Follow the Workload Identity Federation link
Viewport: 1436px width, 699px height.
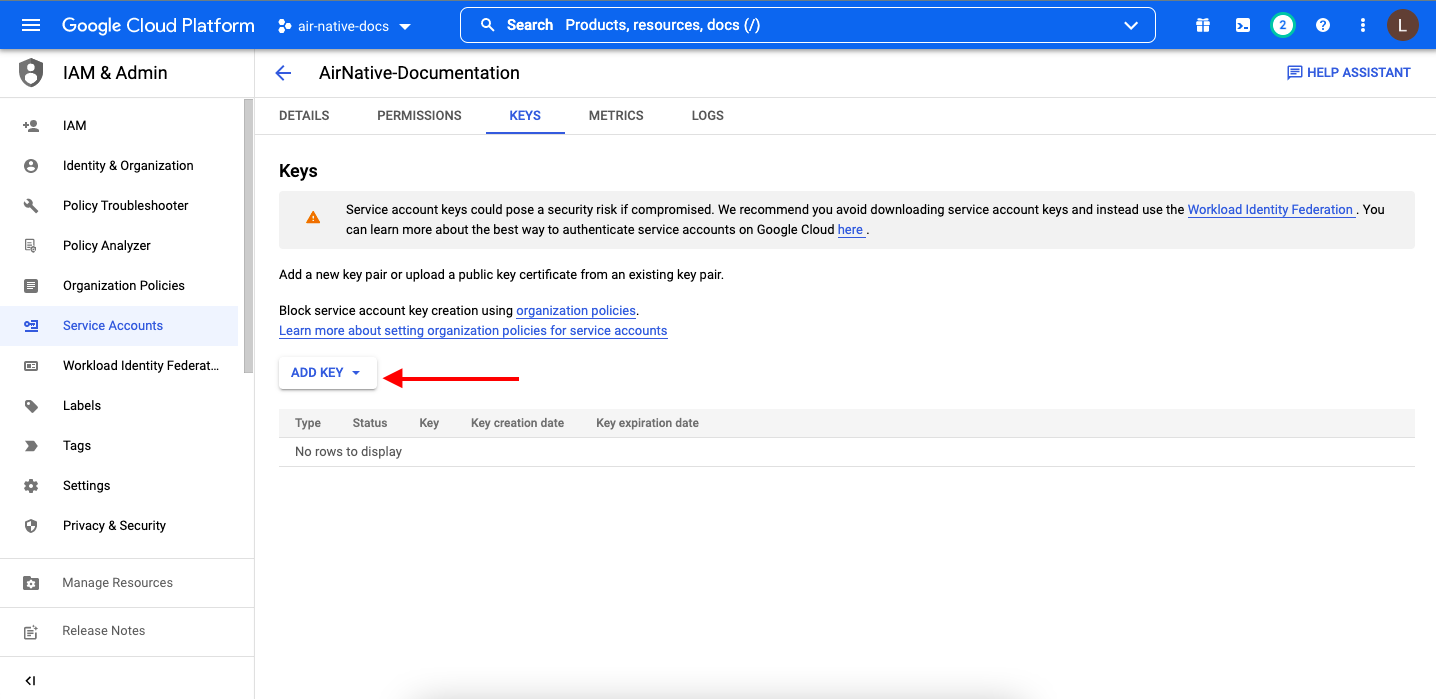tap(1270, 210)
